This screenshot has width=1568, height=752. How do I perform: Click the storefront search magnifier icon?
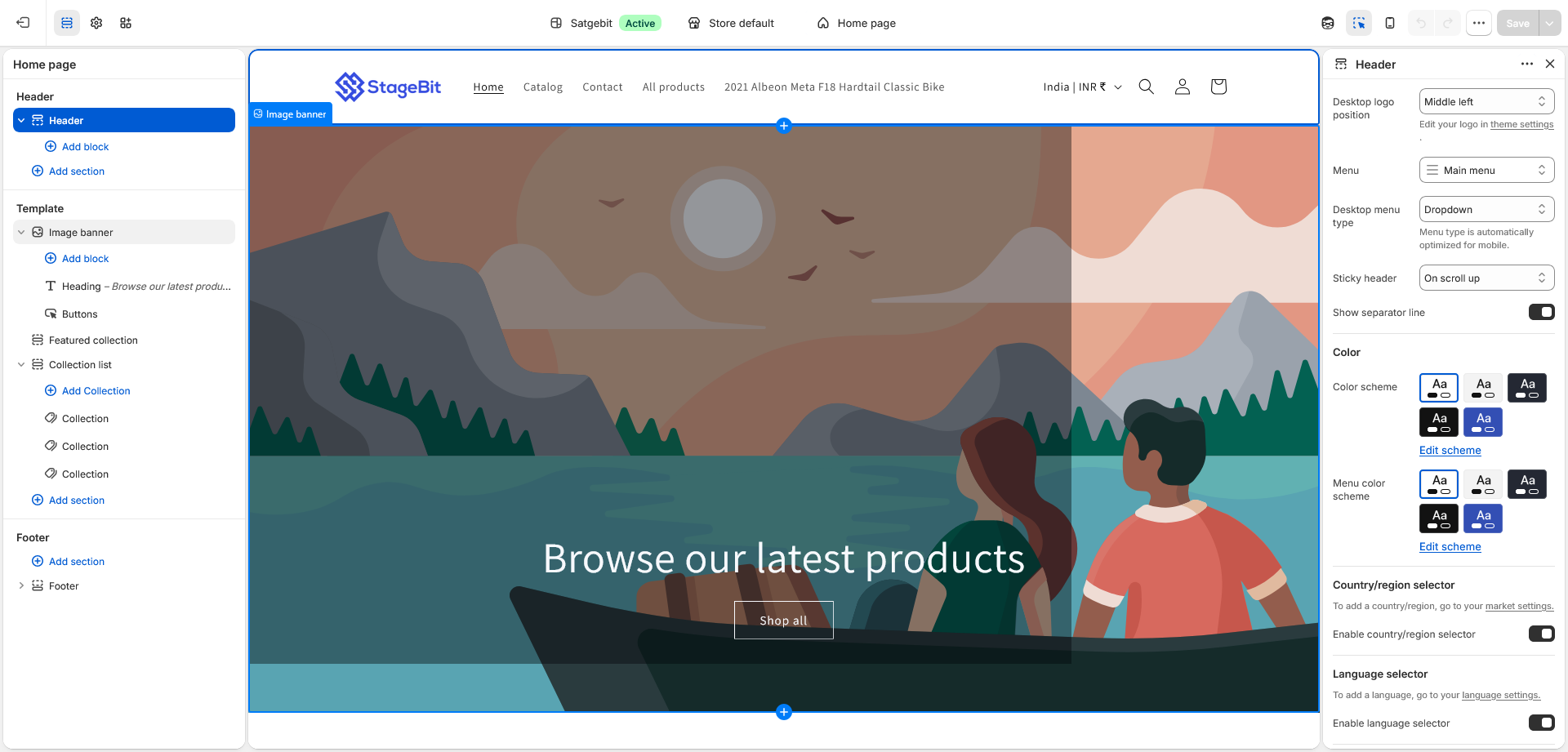1147,87
